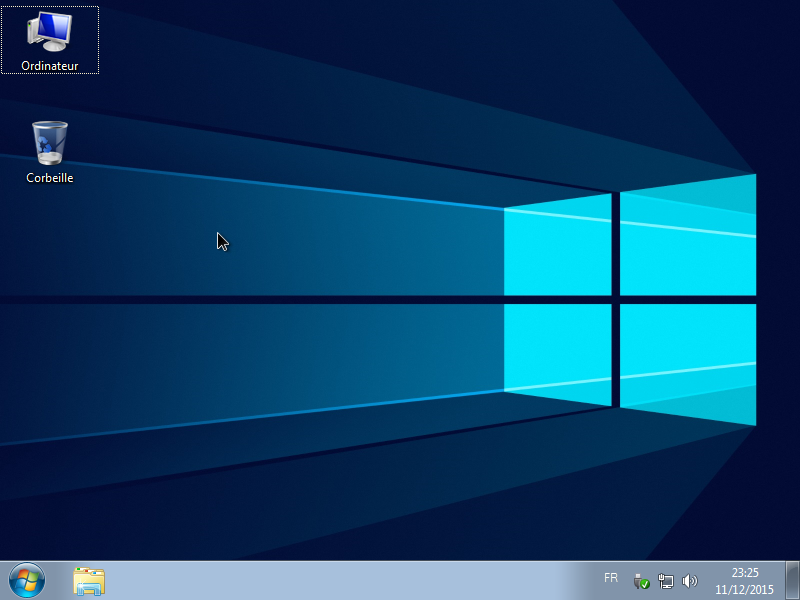Open the volume speaker tray icon
The width and height of the screenshot is (800, 600).
689,581
